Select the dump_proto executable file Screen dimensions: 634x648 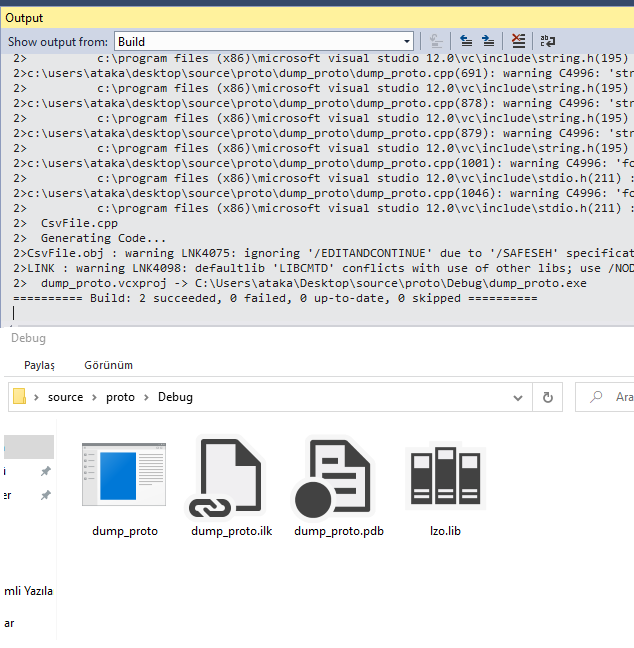click(125, 488)
